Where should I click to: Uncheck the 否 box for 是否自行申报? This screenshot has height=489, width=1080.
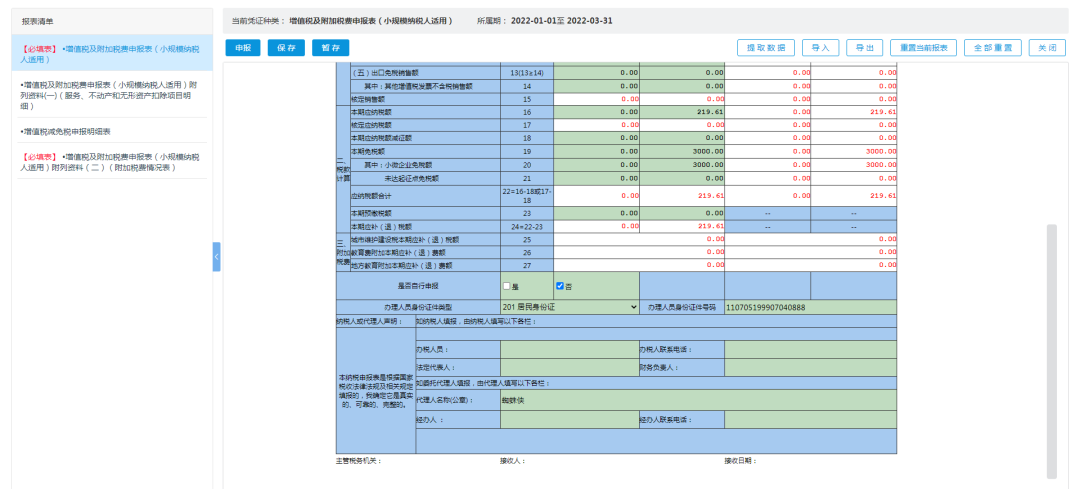(x=560, y=286)
